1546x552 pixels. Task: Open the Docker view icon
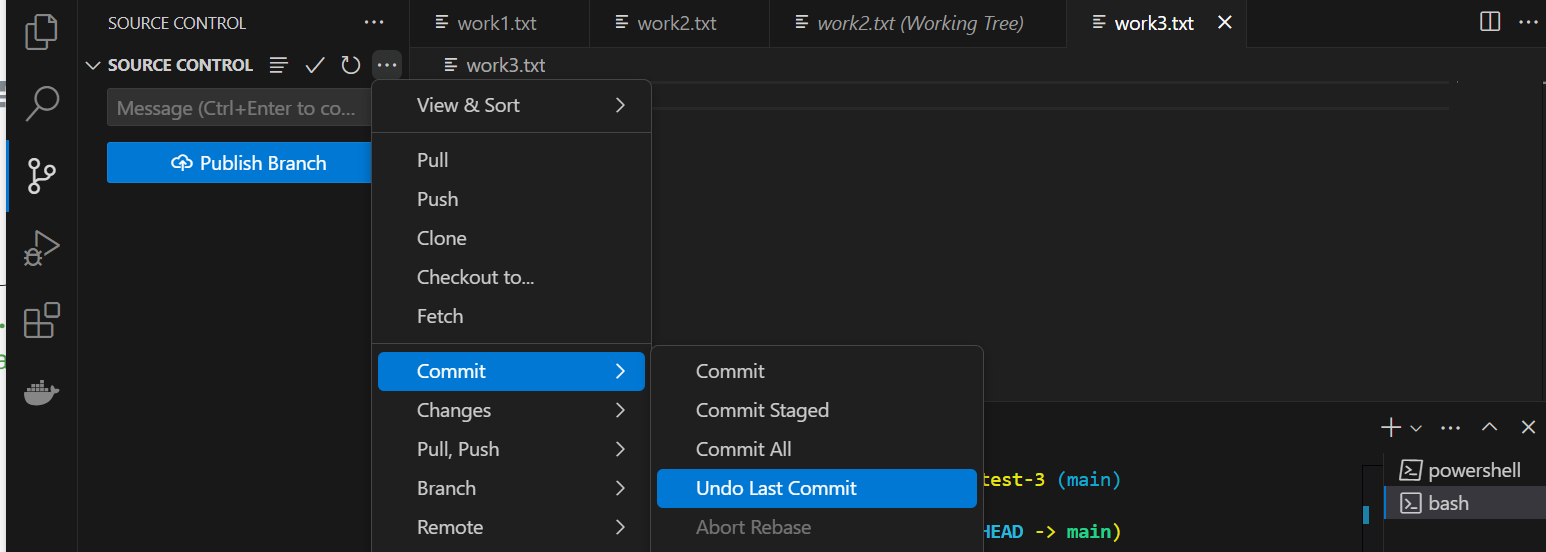41,392
